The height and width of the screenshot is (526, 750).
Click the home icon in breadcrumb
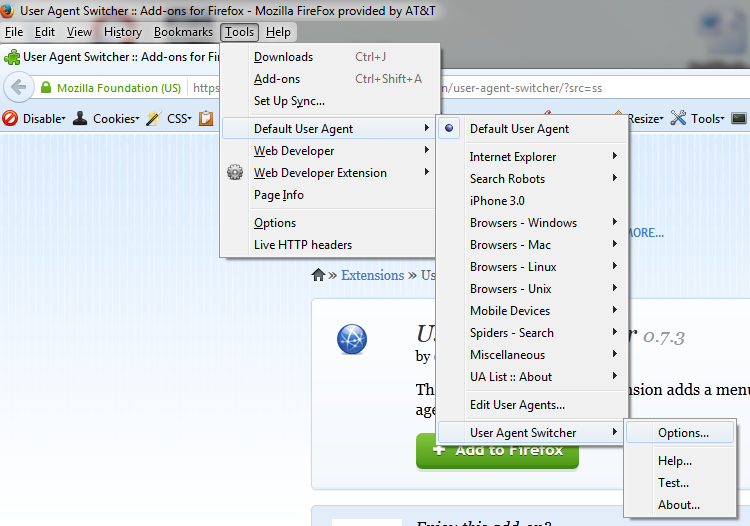[318, 275]
